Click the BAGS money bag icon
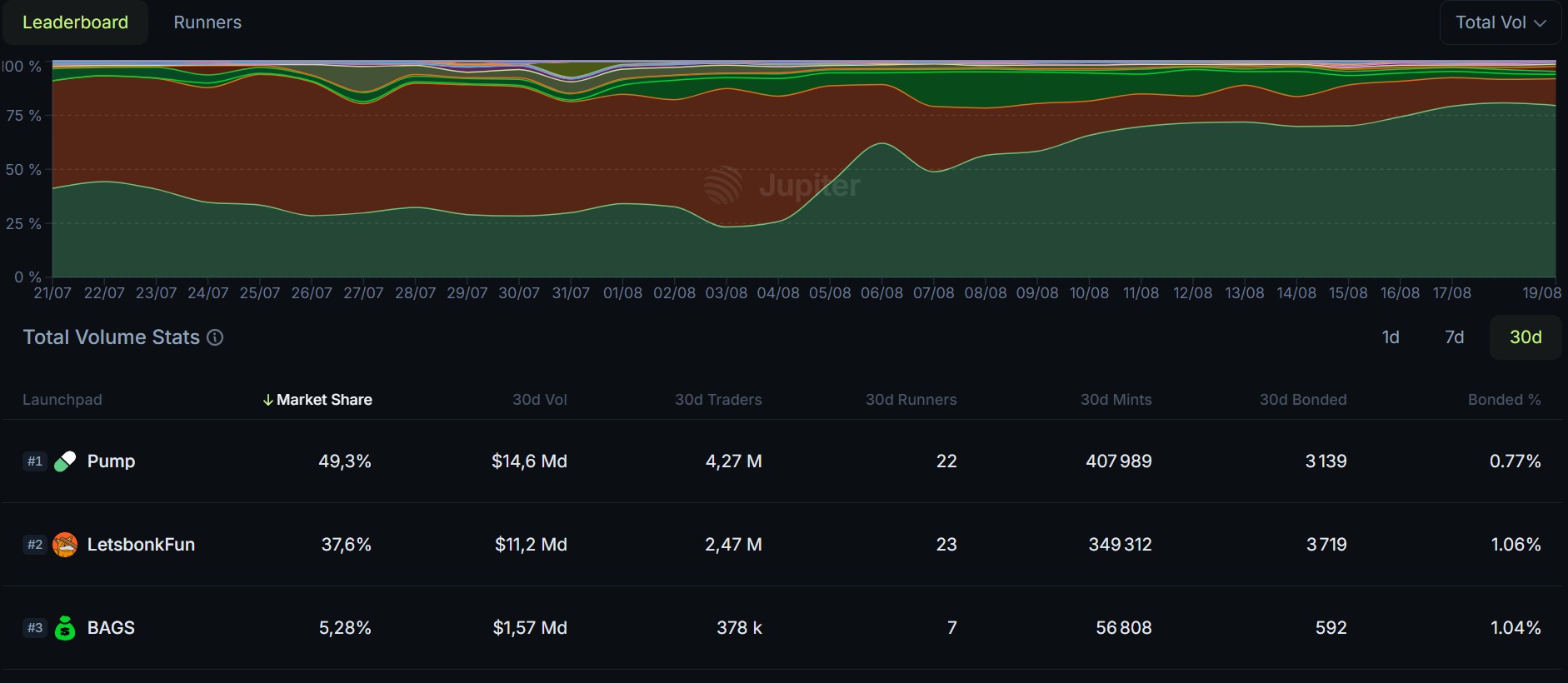Screen dimensions: 1568x683 coord(65,628)
